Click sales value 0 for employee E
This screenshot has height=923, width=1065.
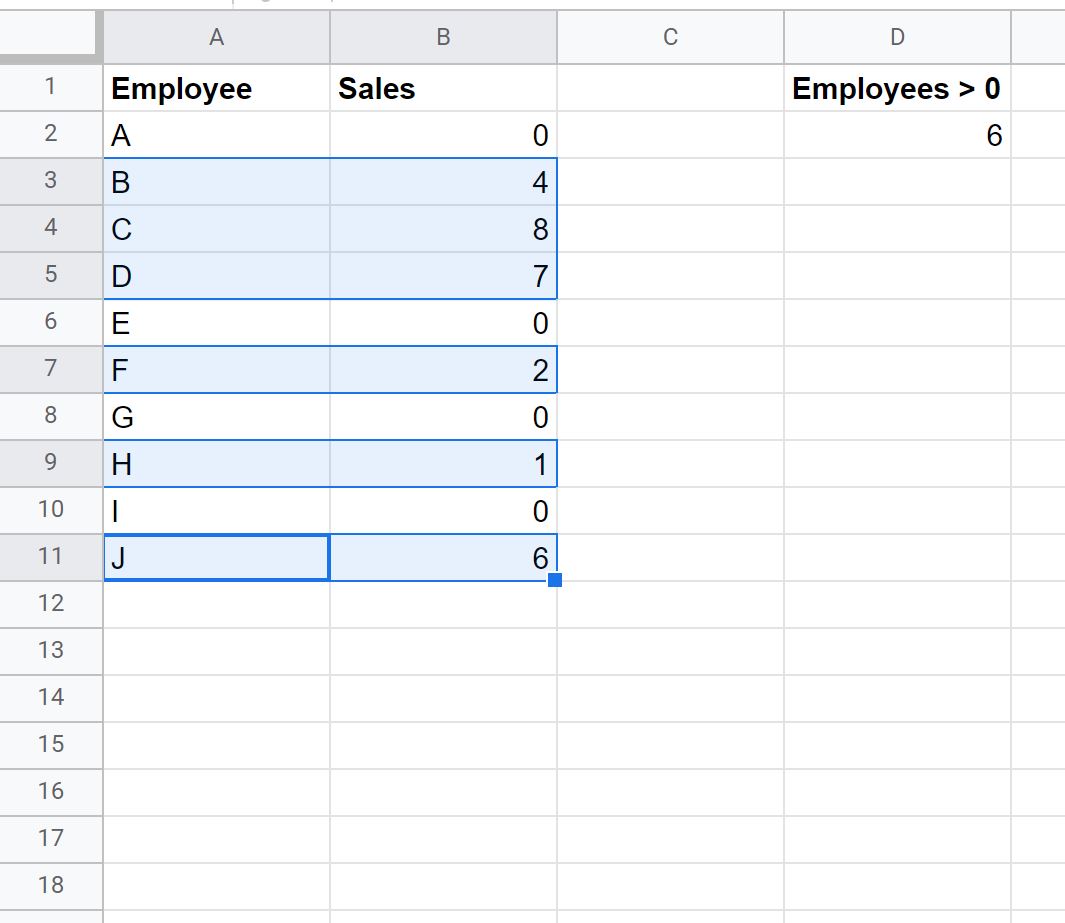(444, 323)
